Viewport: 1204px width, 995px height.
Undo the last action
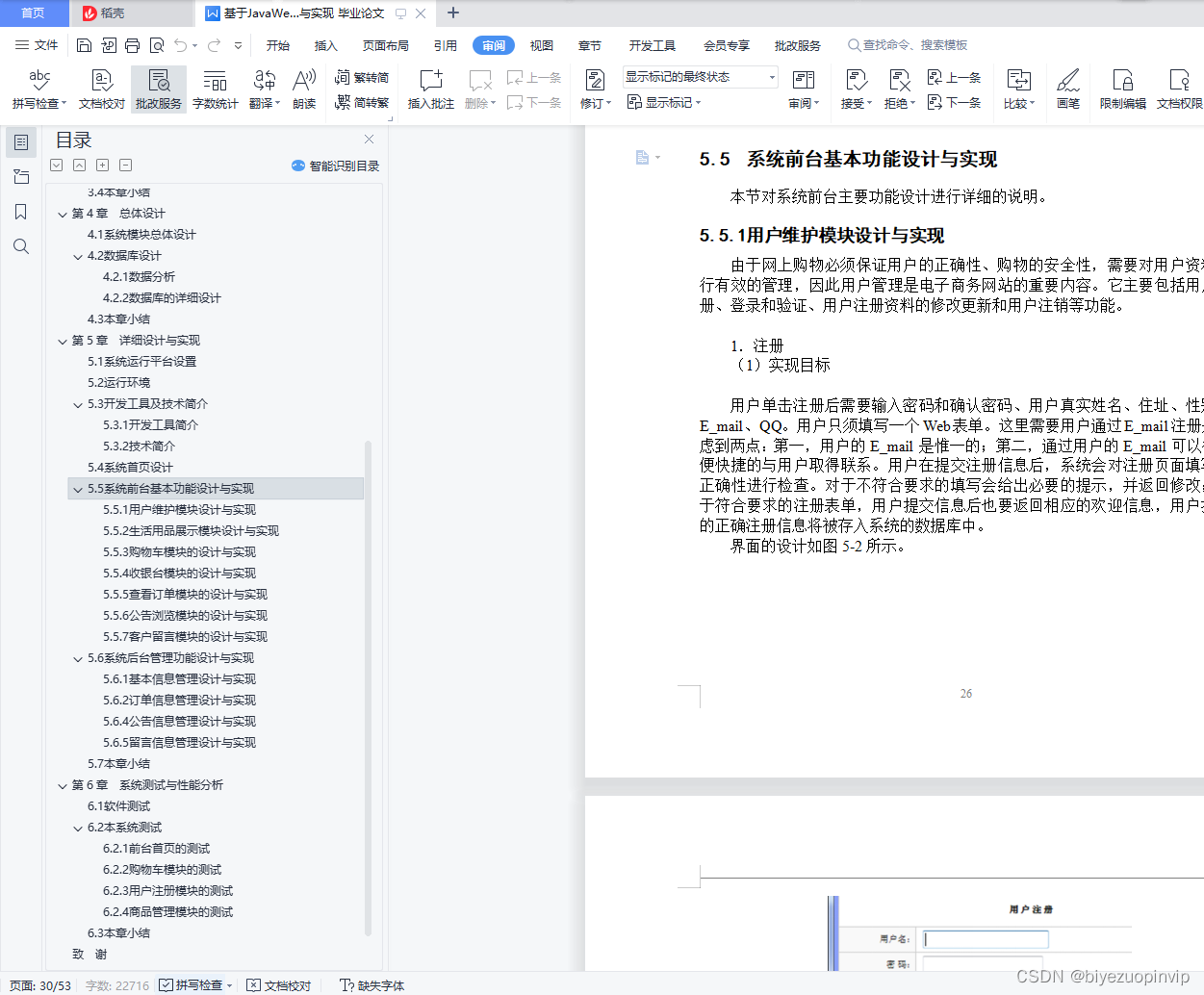pyautogui.click(x=180, y=45)
